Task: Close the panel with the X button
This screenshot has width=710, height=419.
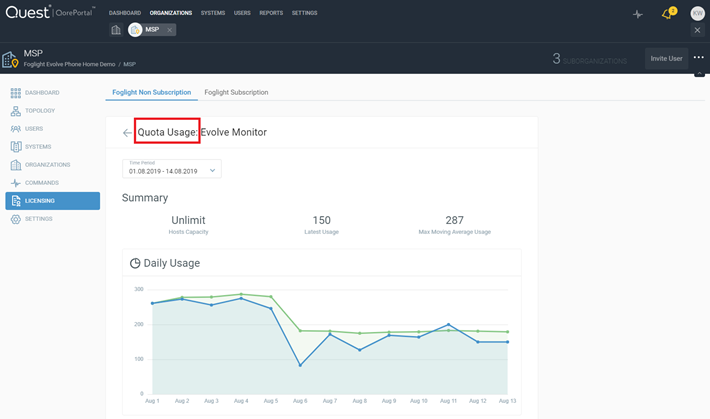Action: click(697, 30)
